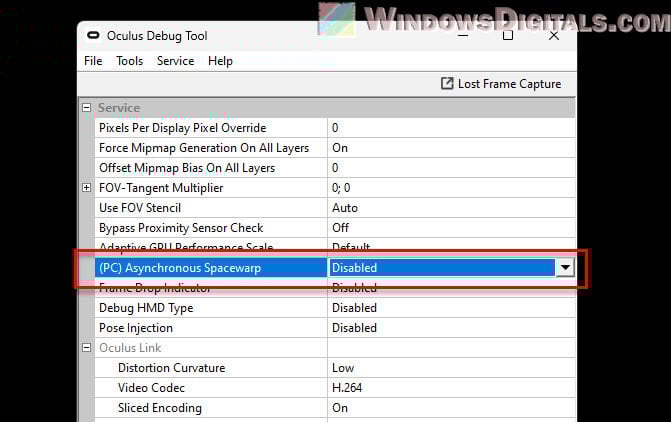Select the Service section header text
The height and width of the screenshot is (422, 671).
click(119, 107)
